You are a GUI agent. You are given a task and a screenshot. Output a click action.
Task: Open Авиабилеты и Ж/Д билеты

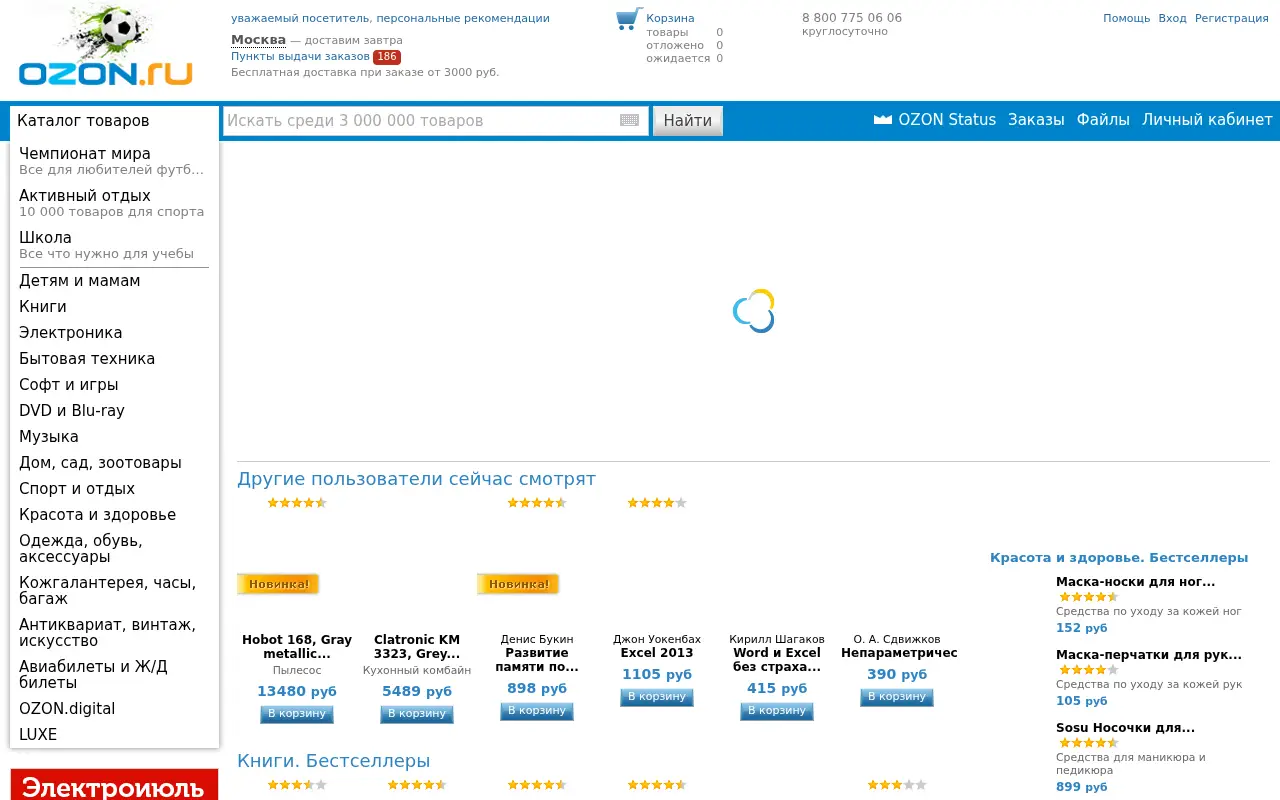coord(94,675)
